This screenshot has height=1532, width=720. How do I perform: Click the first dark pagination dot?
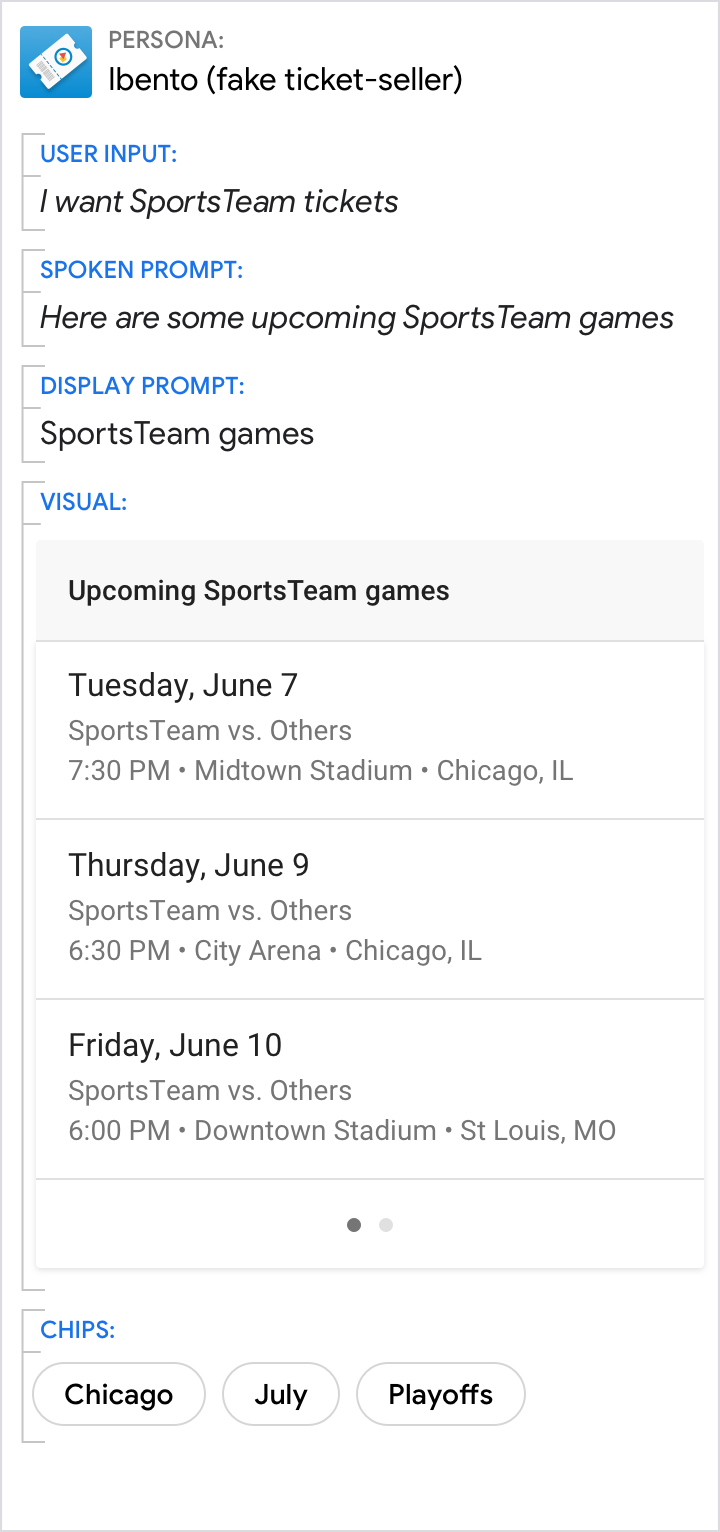point(354,1225)
